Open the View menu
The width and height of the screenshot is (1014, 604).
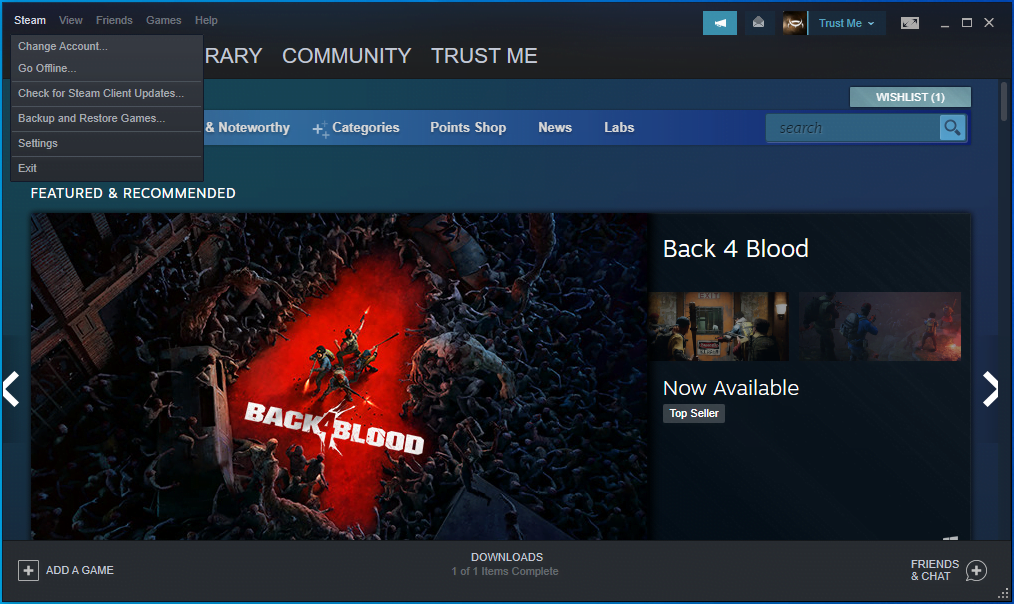(70, 20)
